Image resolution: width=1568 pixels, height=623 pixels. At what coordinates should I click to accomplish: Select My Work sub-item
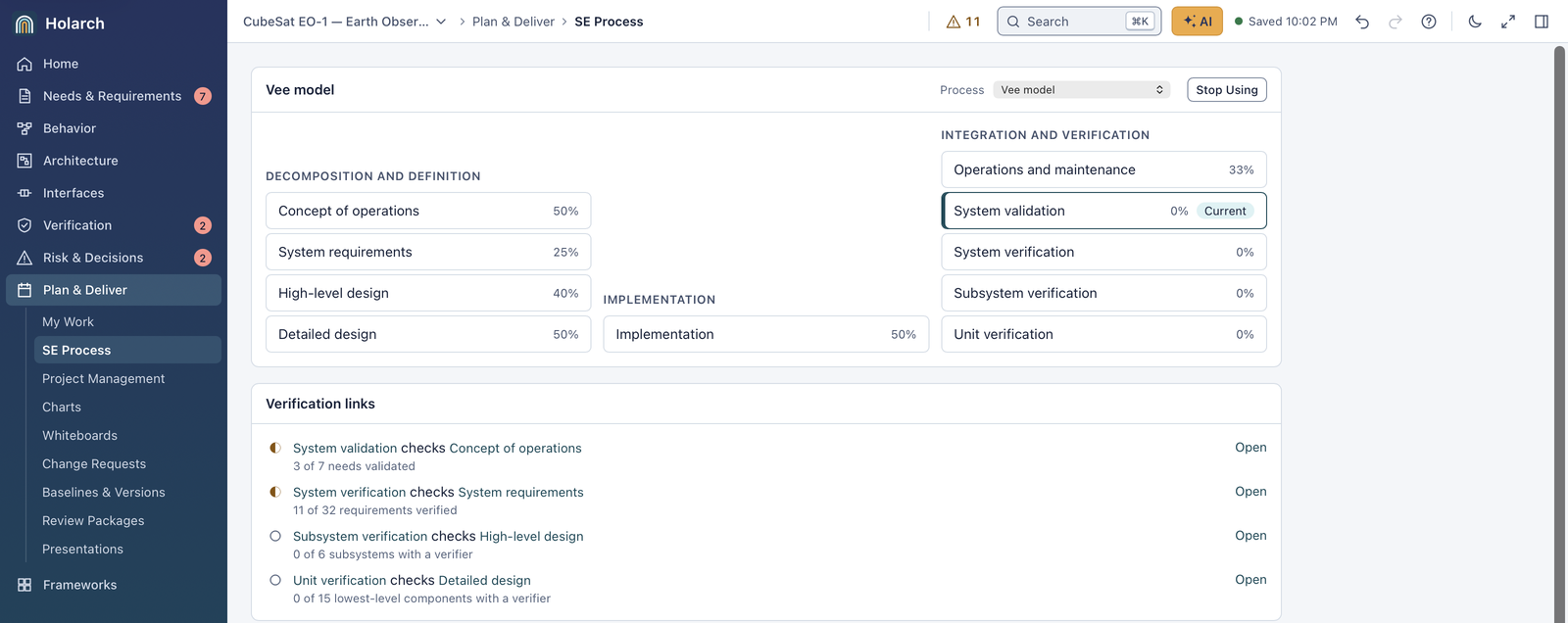click(x=127, y=322)
